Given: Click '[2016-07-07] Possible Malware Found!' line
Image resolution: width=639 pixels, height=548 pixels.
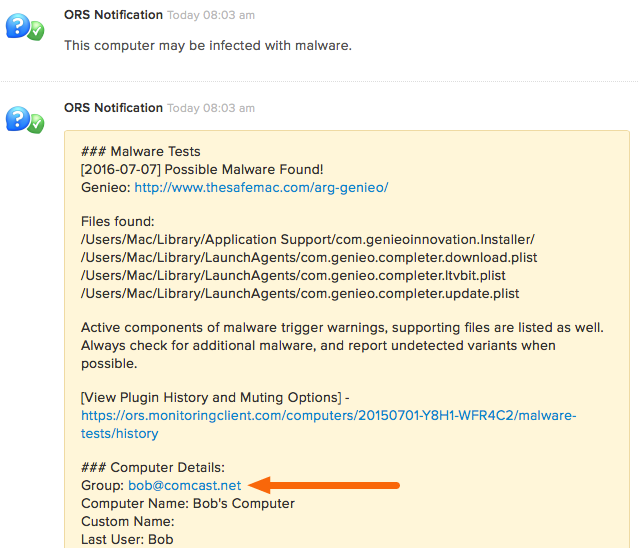Looking at the screenshot, I should click(202, 169).
